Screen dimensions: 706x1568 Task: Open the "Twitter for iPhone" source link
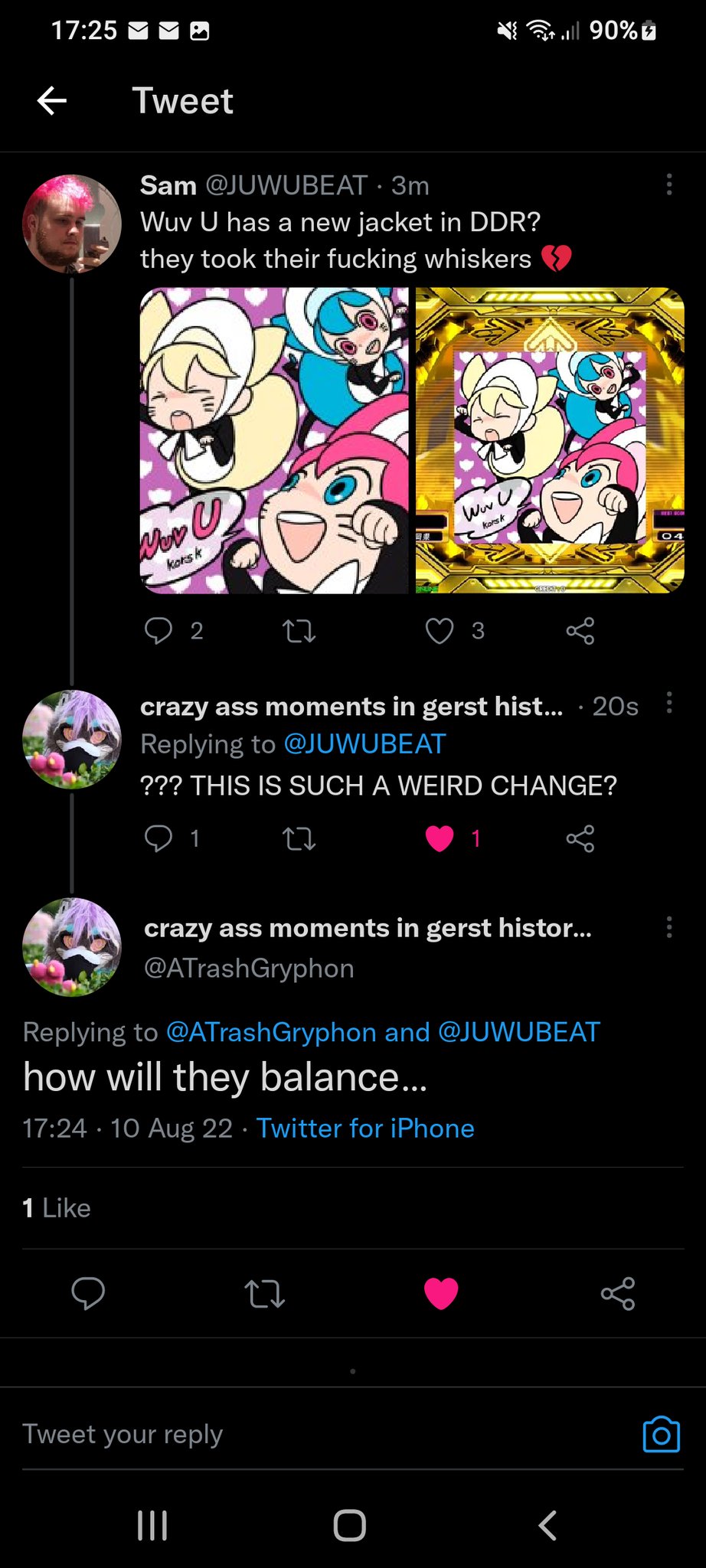(365, 1129)
